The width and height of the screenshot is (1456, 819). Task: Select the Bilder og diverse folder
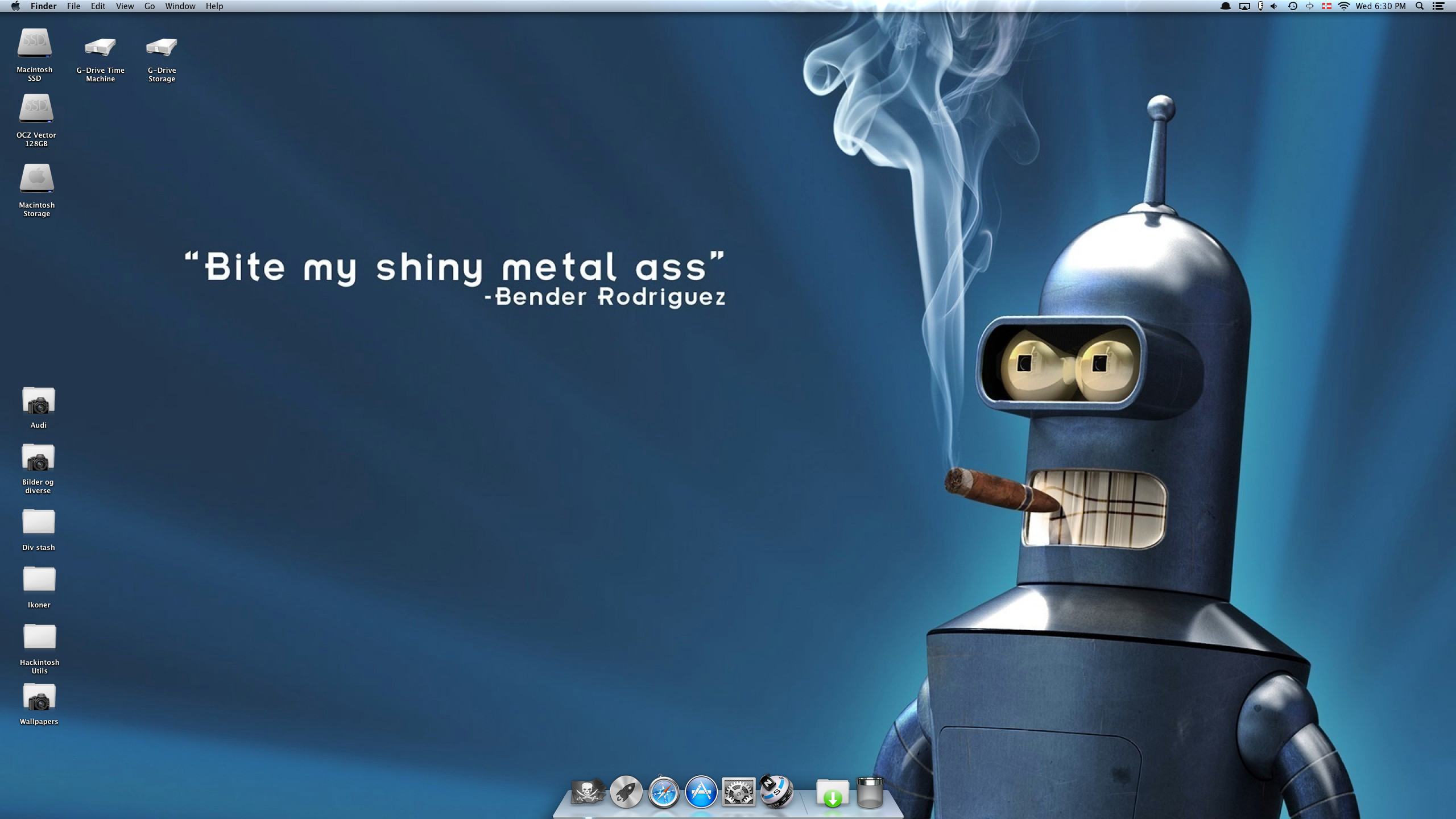click(x=38, y=458)
